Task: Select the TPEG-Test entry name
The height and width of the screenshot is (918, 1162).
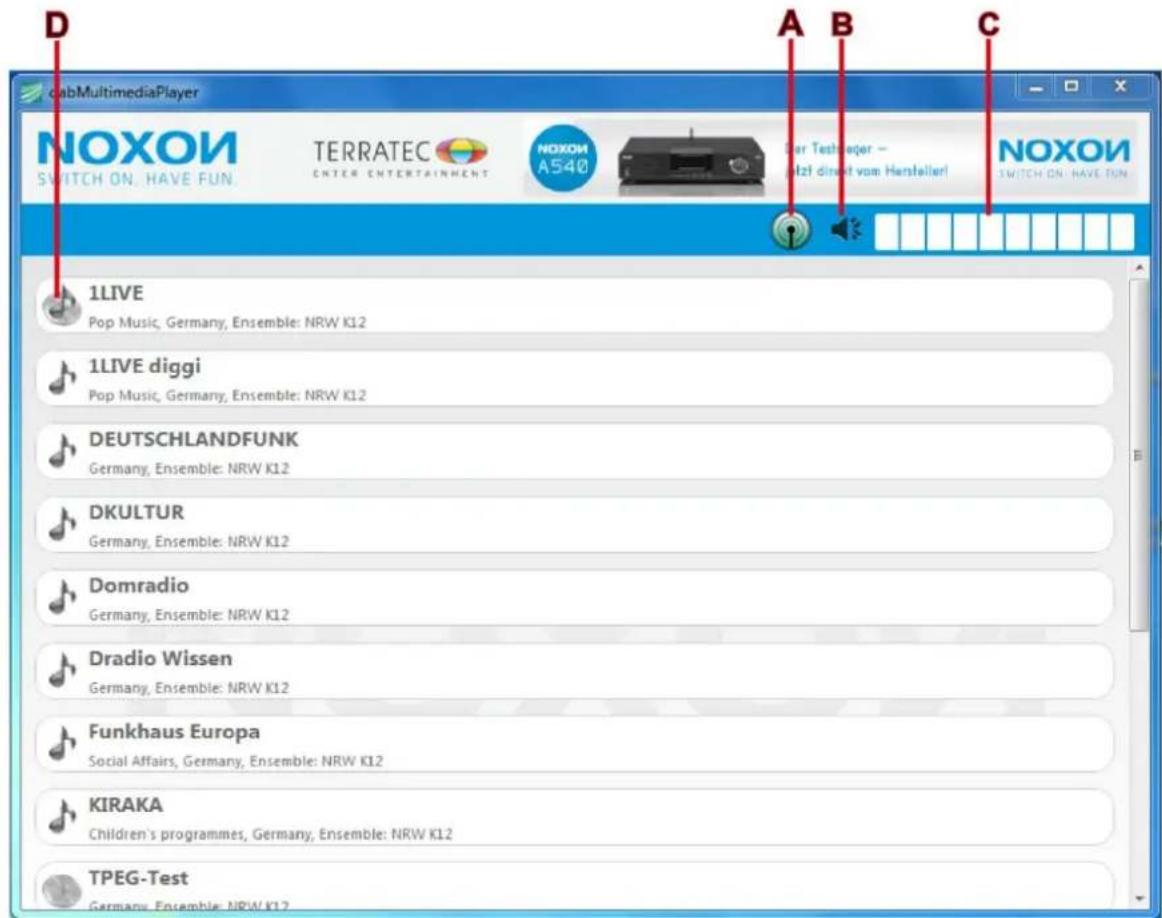Action: [138, 878]
